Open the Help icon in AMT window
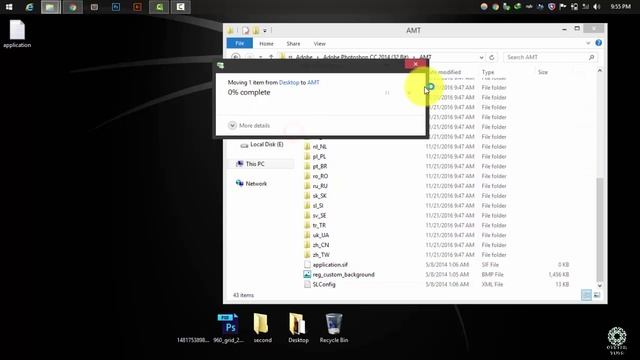This screenshot has width=640, height=360. point(598,43)
